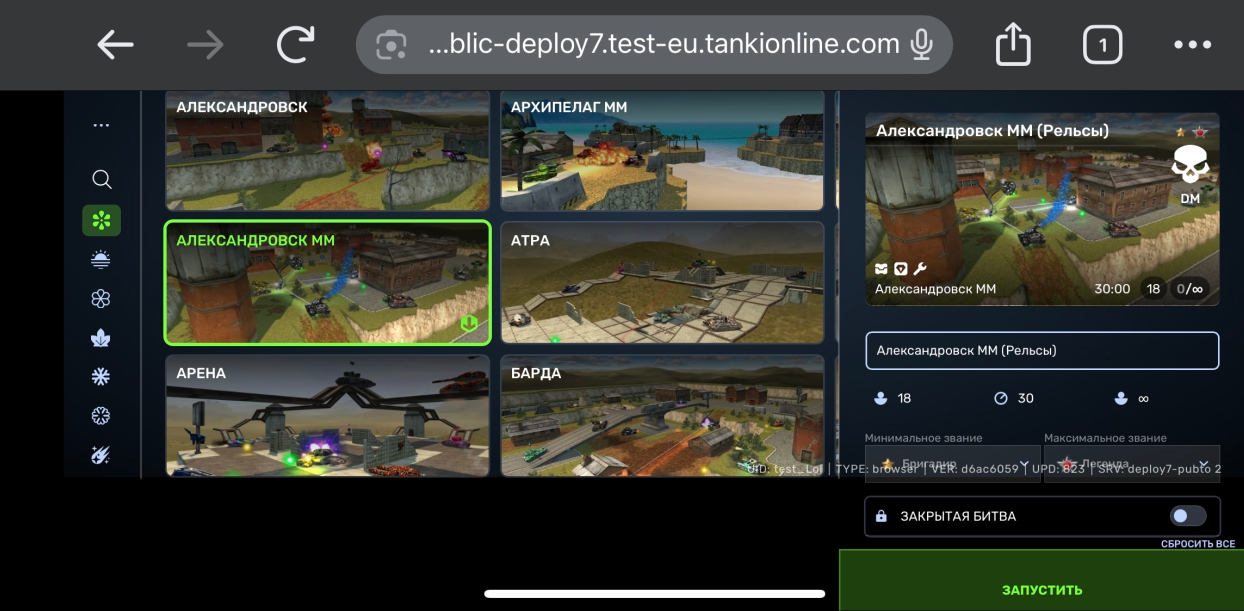
Task: Select the green highlighted theme icon
Action: pos(101,220)
